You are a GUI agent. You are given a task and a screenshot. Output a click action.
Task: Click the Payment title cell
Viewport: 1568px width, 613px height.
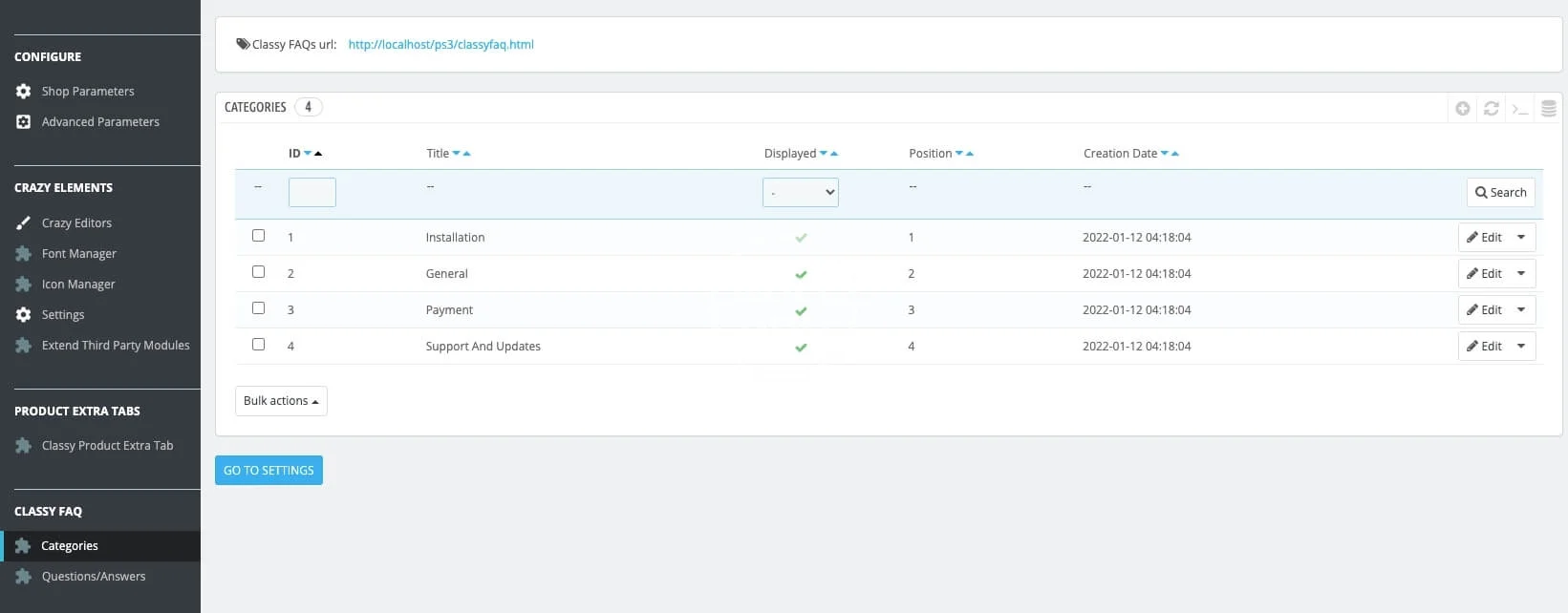449,310
